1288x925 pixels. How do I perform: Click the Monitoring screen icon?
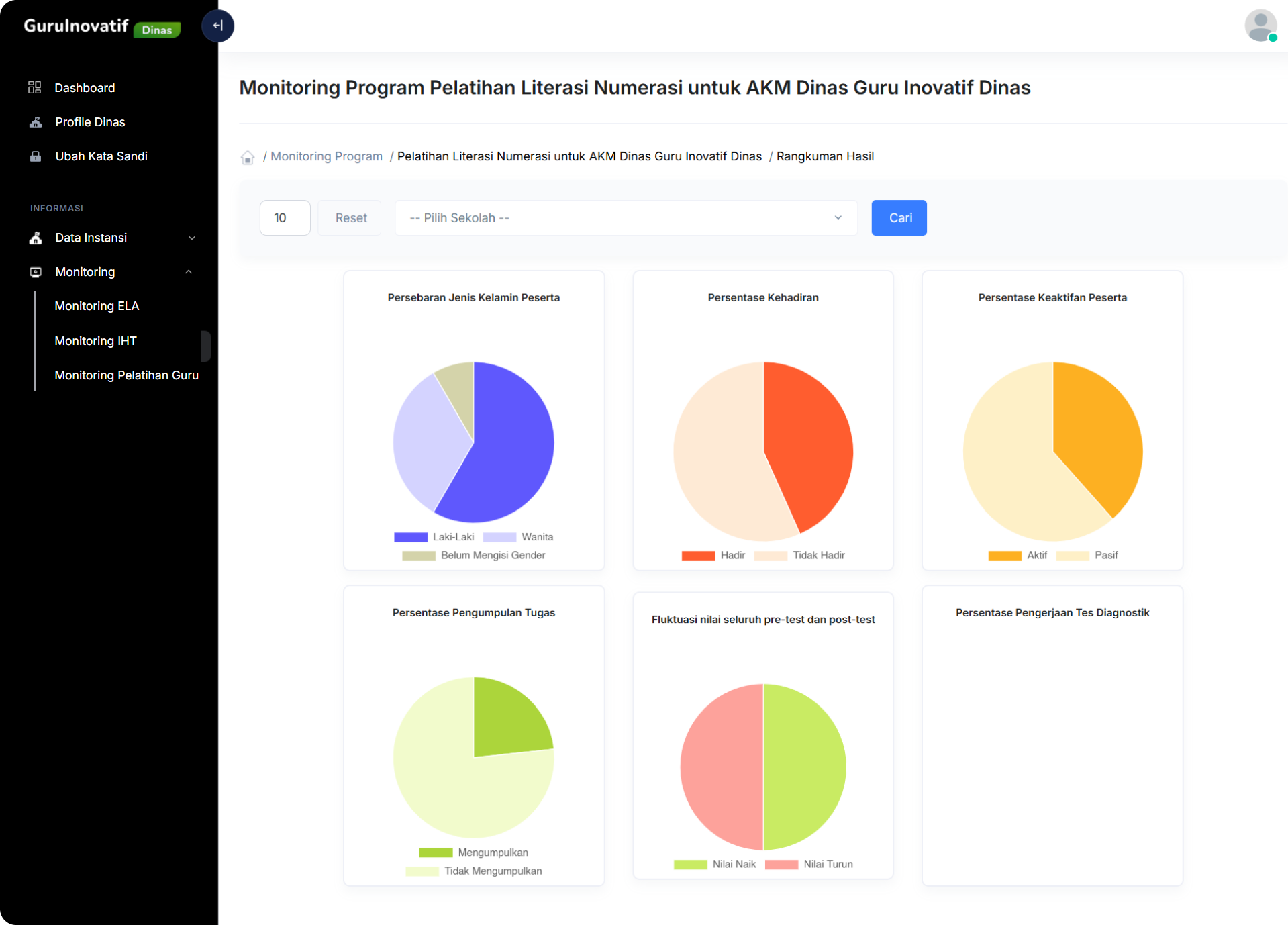coord(36,272)
